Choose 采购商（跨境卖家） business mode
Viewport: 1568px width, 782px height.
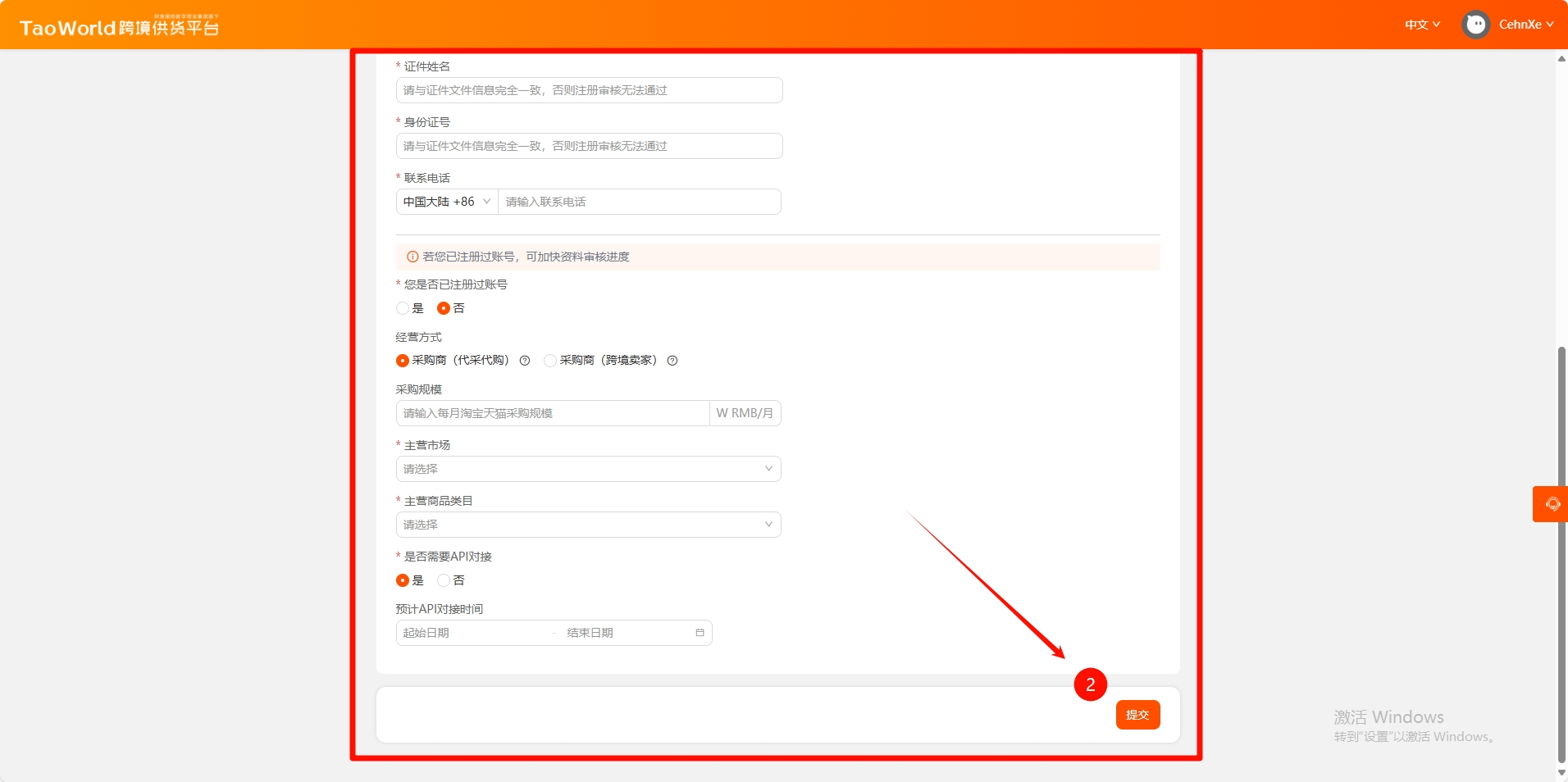click(x=550, y=361)
